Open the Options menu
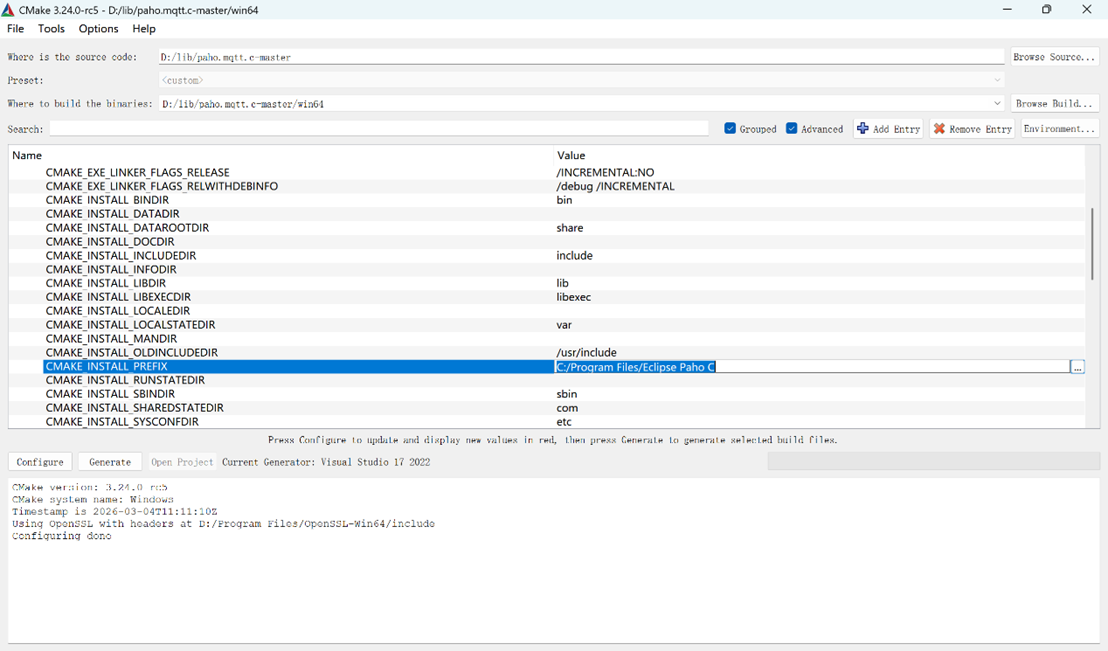1108x651 pixels. click(x=98, y=29)
